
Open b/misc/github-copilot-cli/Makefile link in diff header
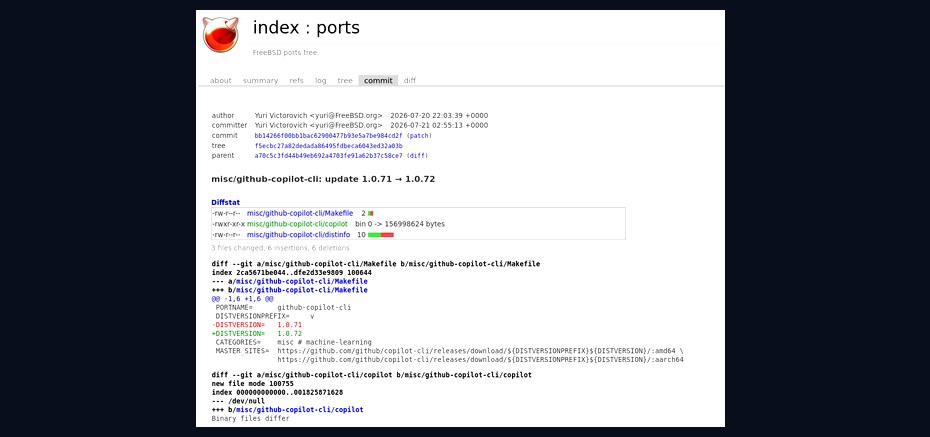302,290
